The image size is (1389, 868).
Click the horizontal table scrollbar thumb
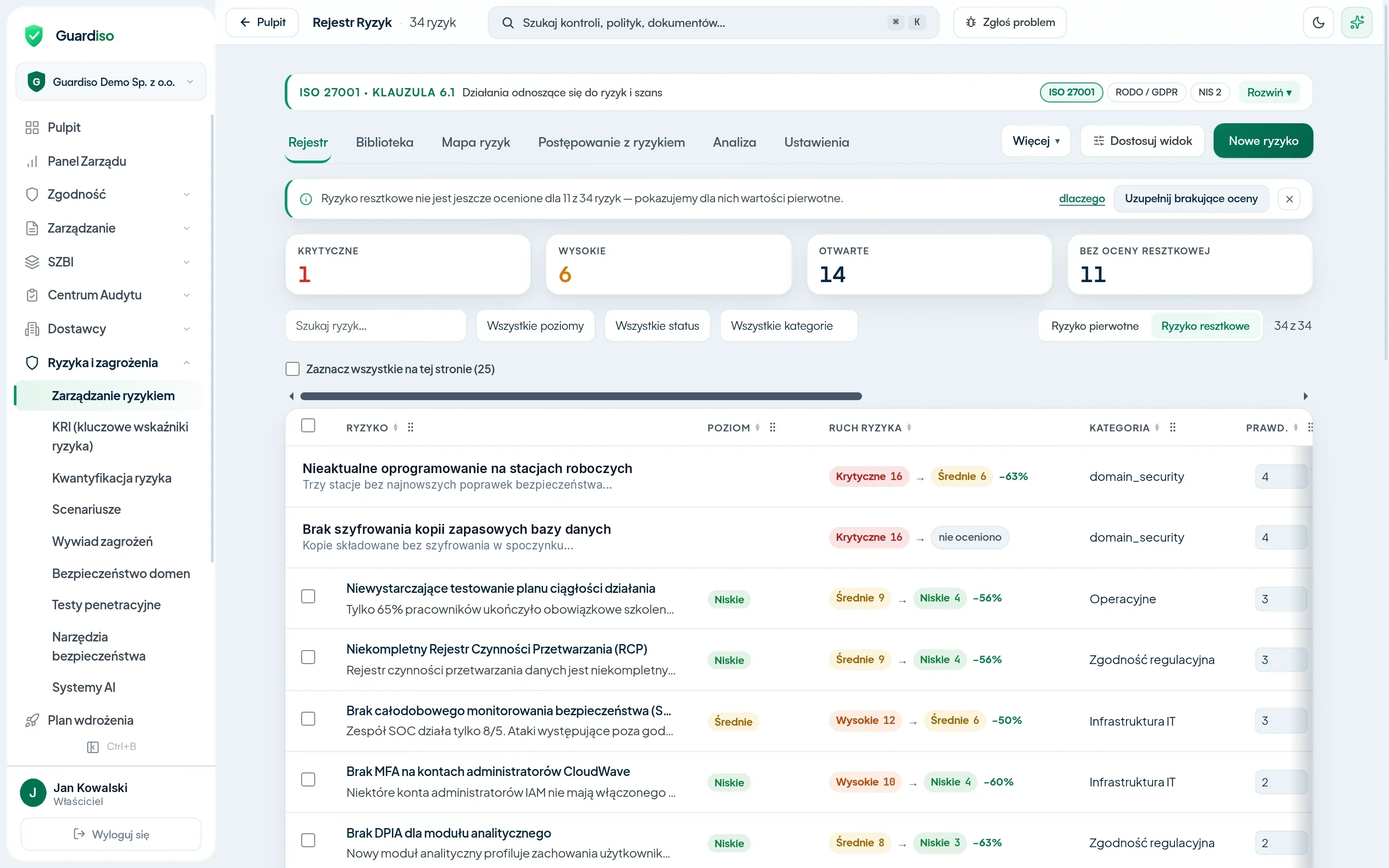(x=581, y=396)
